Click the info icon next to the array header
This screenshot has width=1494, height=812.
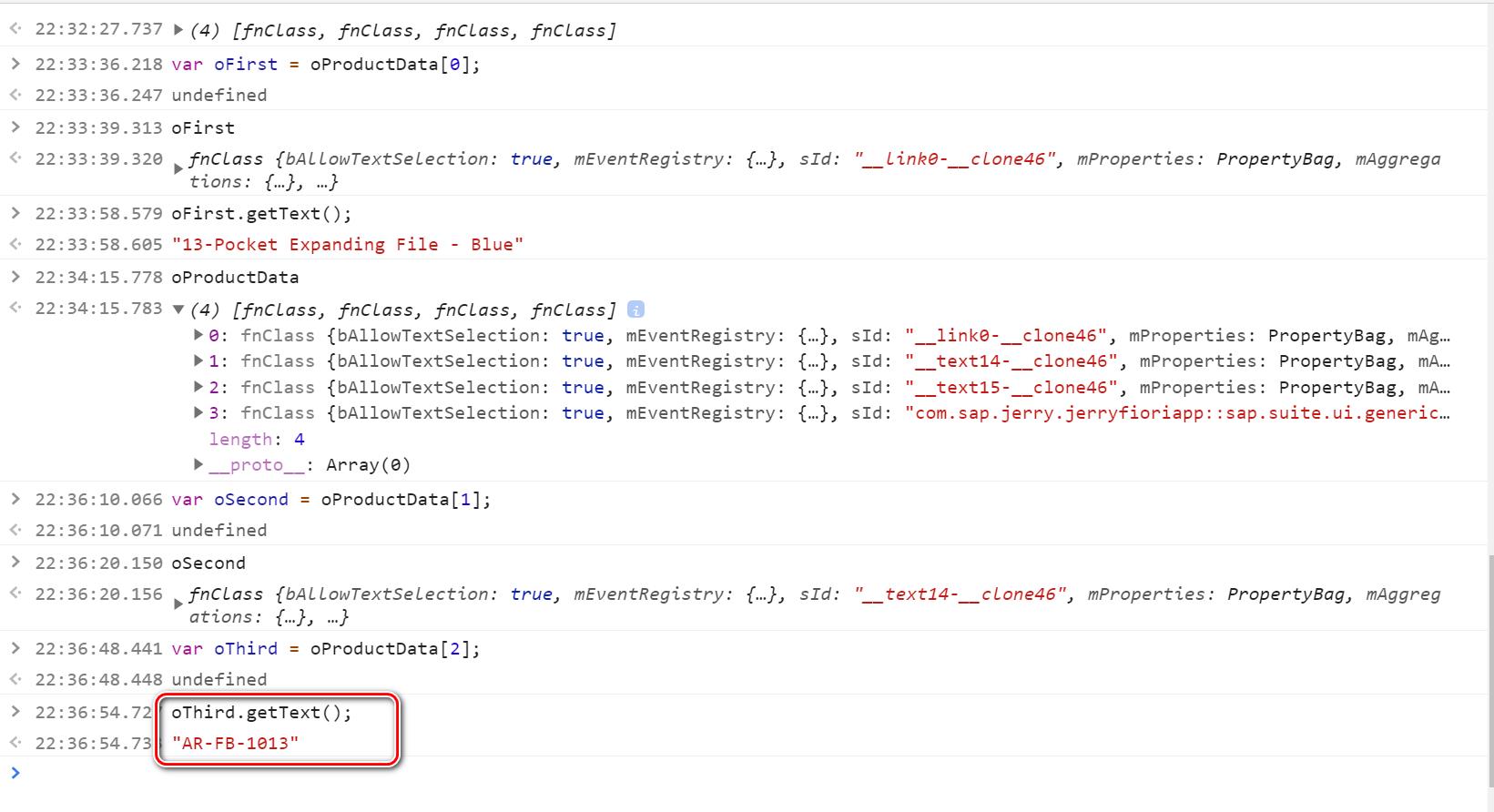click(636, 310)
